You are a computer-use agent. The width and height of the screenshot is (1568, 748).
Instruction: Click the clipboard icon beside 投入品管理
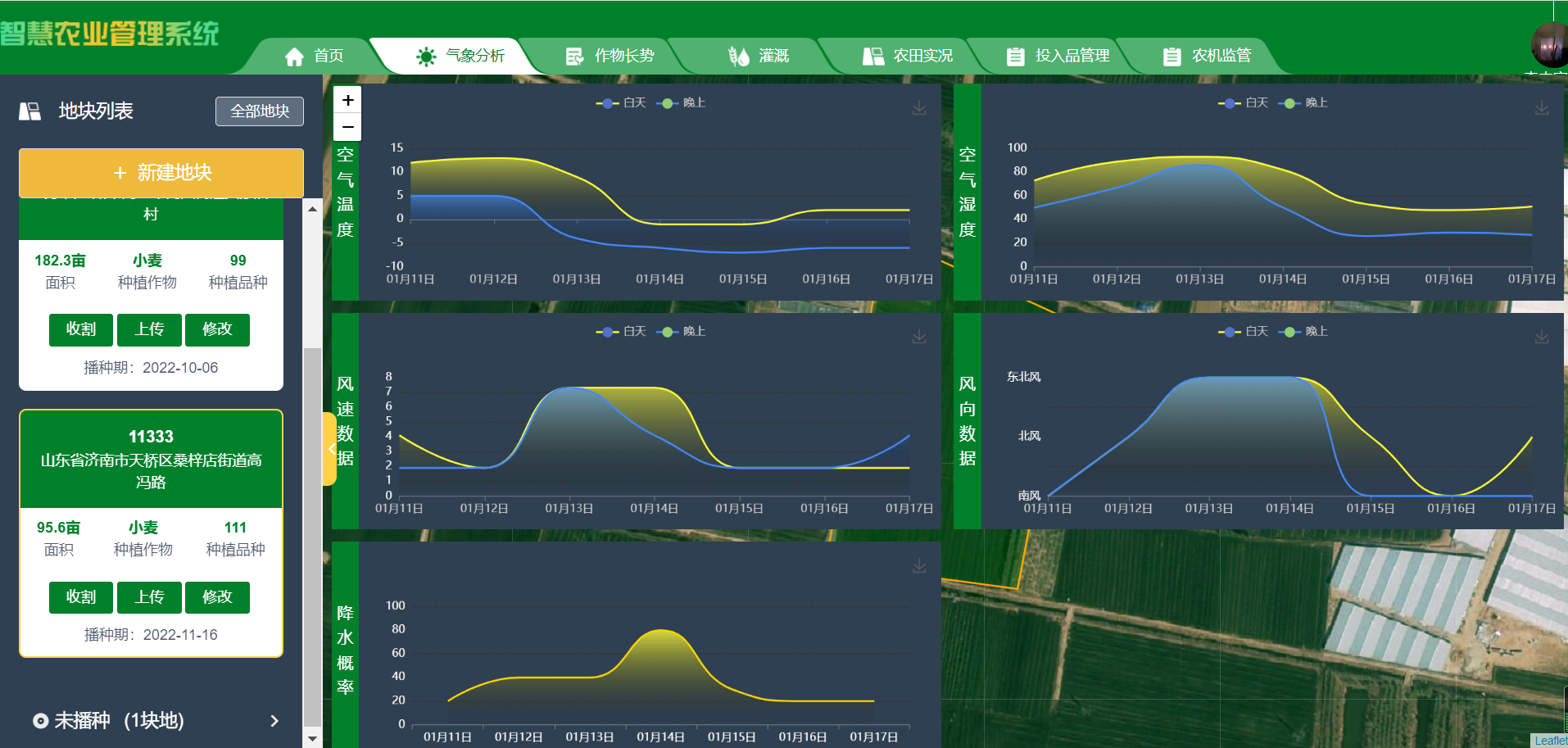coord(1015,57)
